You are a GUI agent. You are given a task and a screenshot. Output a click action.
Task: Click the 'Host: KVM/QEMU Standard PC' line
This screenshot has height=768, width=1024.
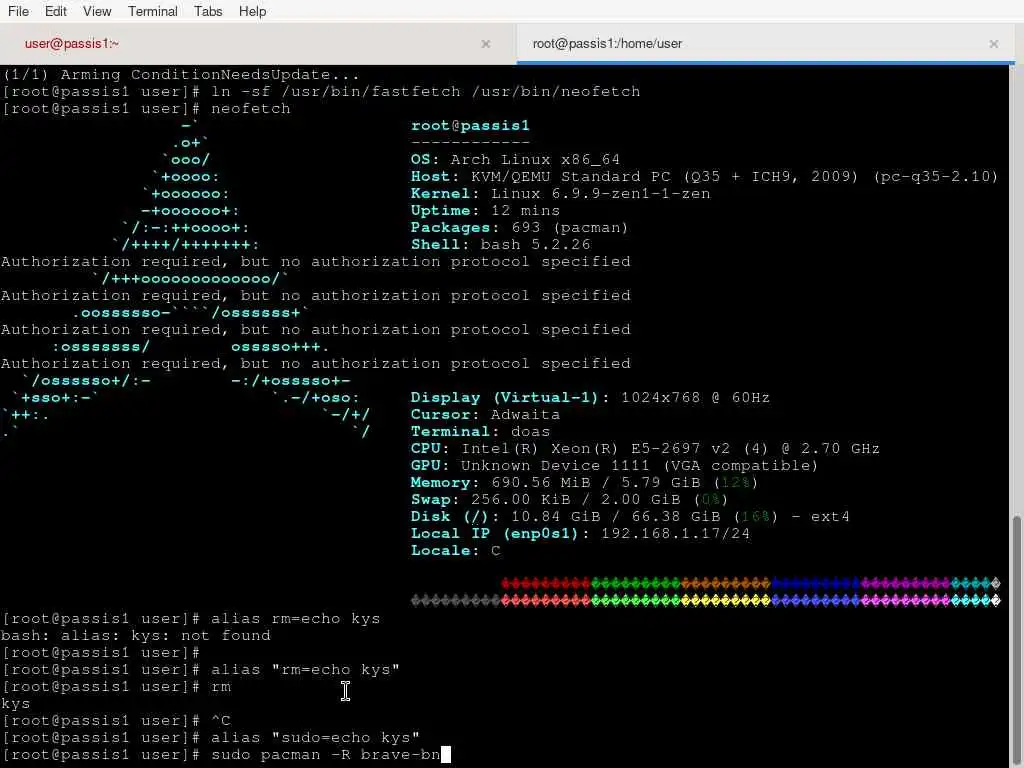click(704, 176)
